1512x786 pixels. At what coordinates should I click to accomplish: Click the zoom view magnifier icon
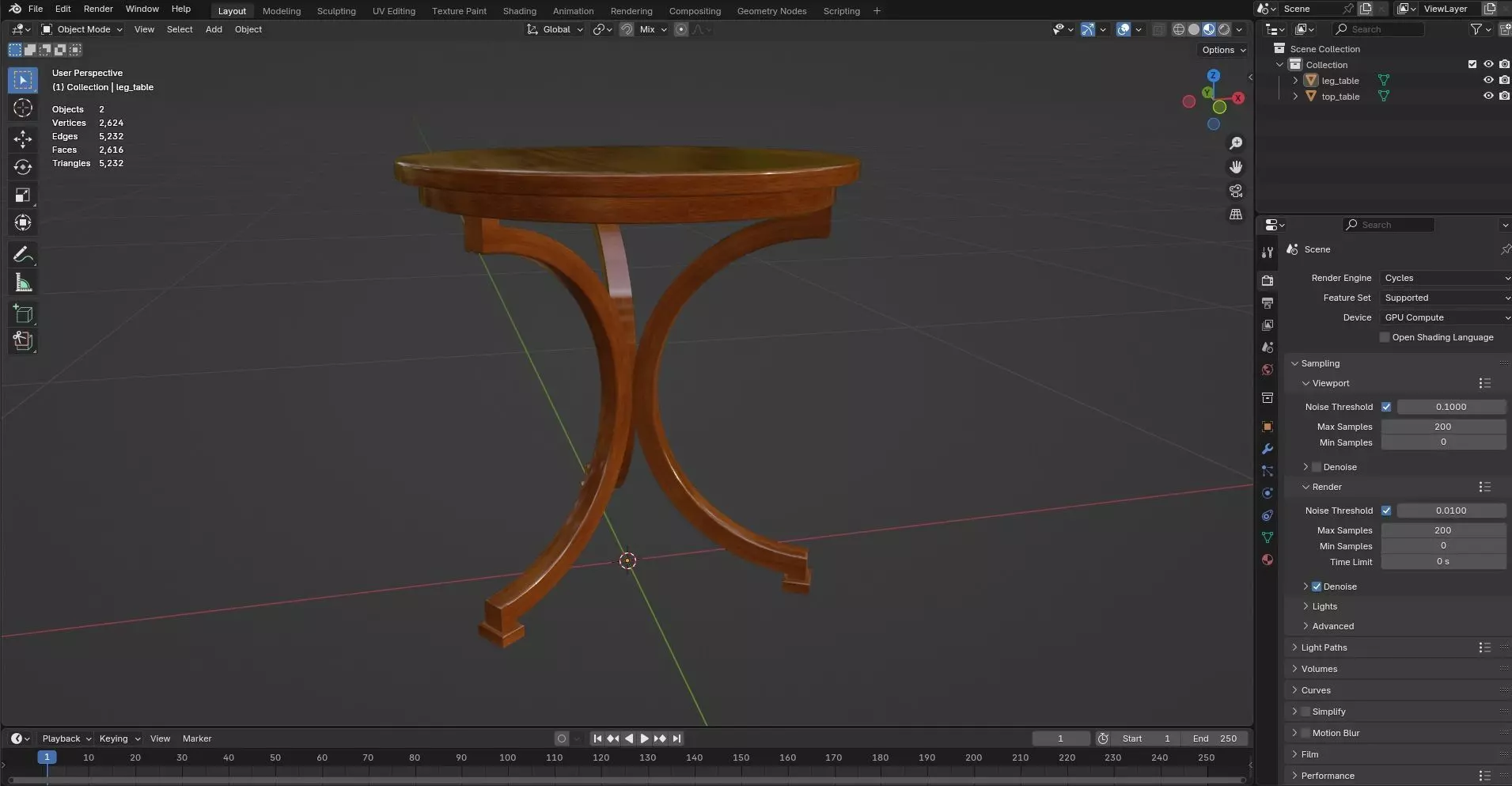1236,143
